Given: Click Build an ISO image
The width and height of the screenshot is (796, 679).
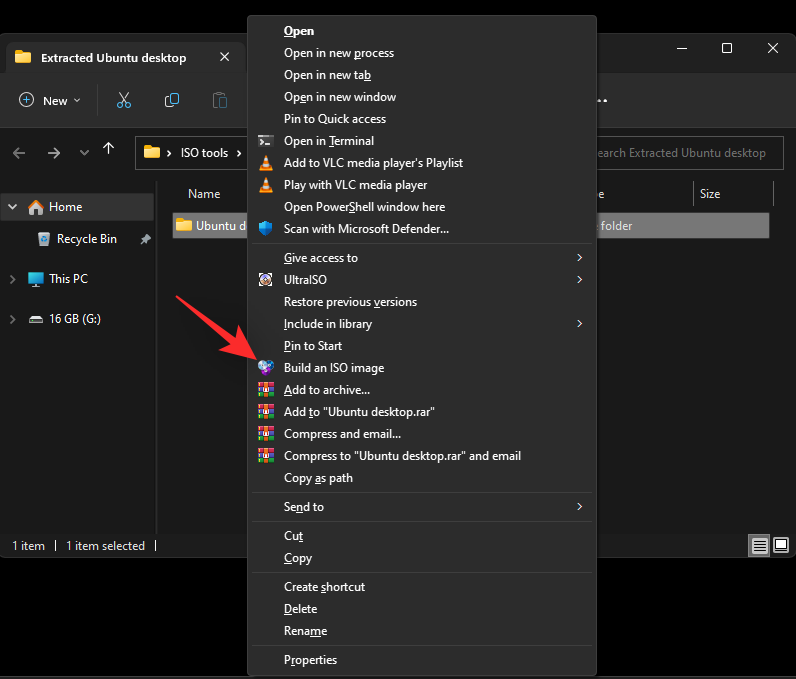Looking at the screenshot, I should pyautogui.click(x=422, y=368).
